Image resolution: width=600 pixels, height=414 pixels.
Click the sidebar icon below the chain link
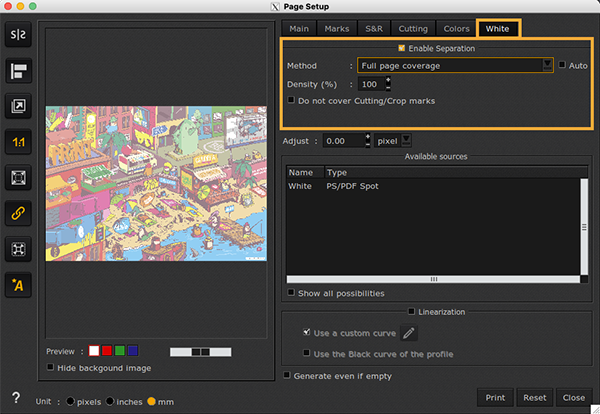(x=19, y=249)
